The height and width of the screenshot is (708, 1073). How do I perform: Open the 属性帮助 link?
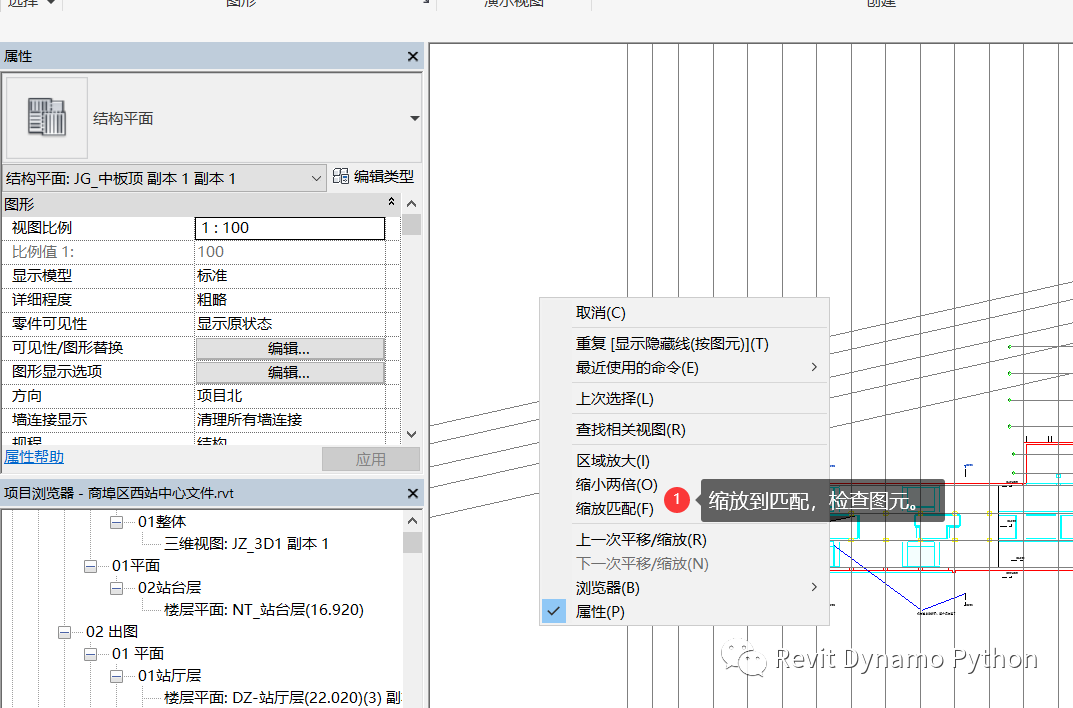pyautogui.click(x=34, y=457)
